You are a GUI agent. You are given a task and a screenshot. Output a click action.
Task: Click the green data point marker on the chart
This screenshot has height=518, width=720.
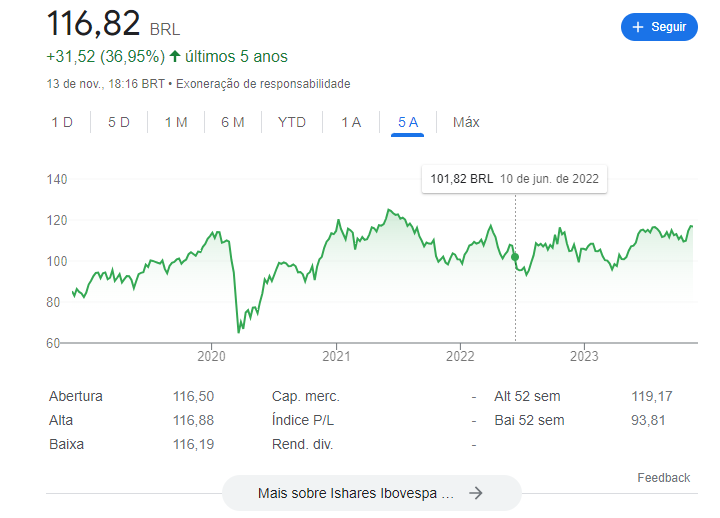(x=515, y=257)
